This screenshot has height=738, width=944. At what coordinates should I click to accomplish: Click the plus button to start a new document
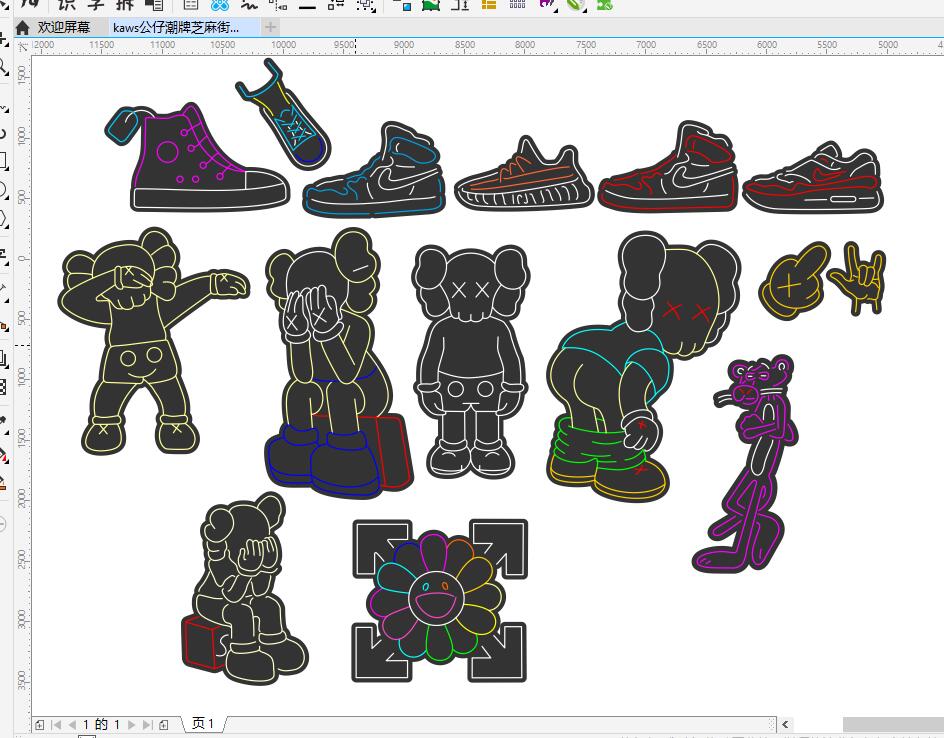(x=270, y=27)
